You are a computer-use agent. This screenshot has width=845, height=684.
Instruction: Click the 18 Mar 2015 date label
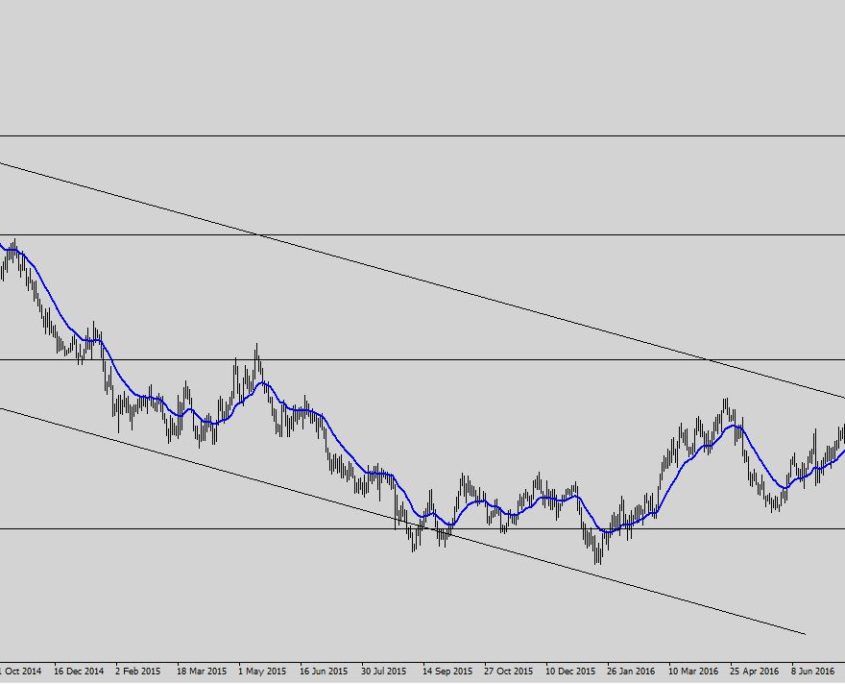click(x=202, y=671)
